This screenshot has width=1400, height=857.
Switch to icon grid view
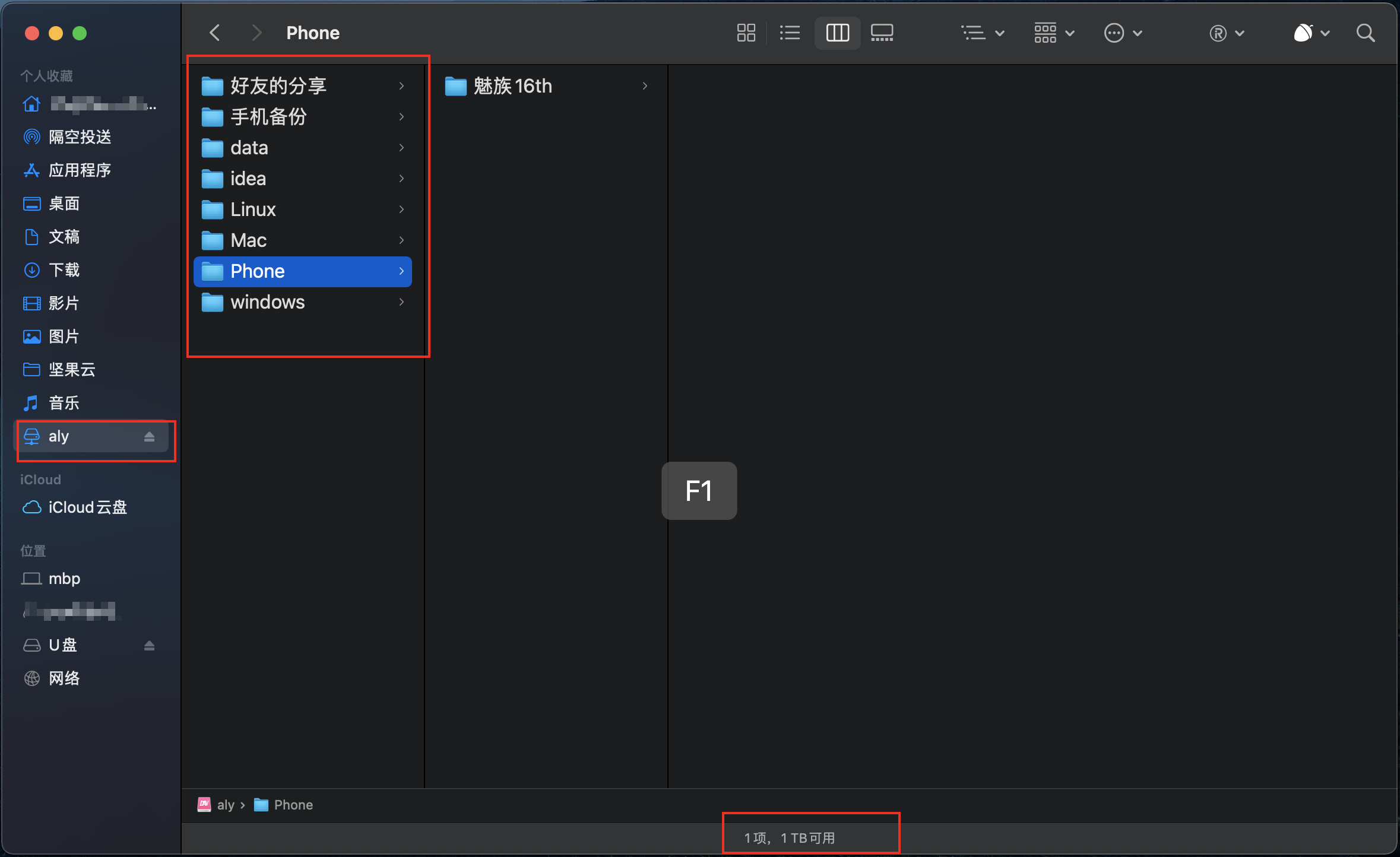tap(746, 33)
